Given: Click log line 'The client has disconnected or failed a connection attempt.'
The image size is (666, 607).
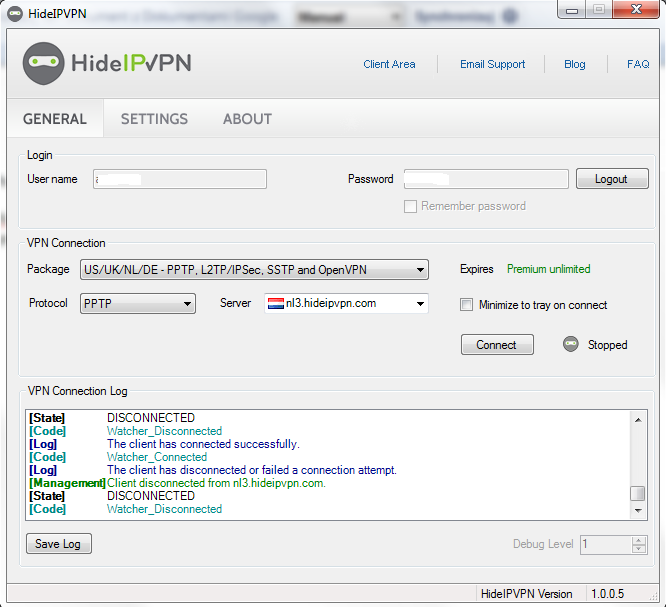Looking at the screenshot, I should (x=252, y=470).
